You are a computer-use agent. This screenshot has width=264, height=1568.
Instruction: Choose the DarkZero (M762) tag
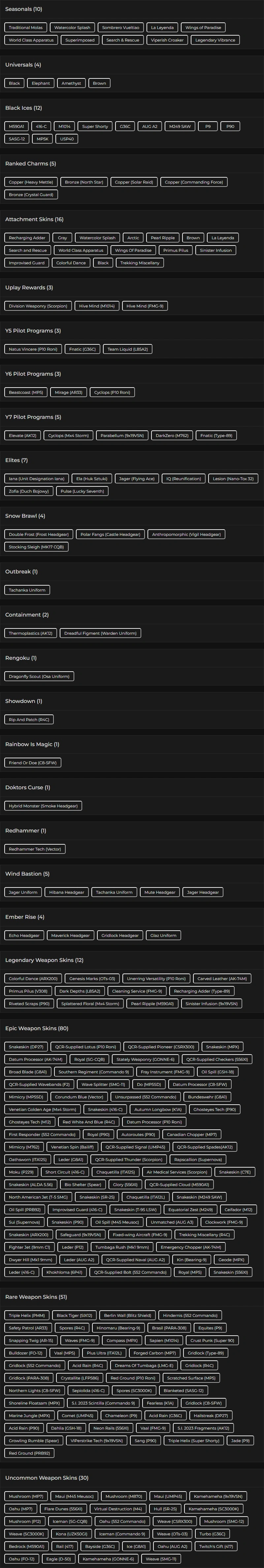pos(172,435)
